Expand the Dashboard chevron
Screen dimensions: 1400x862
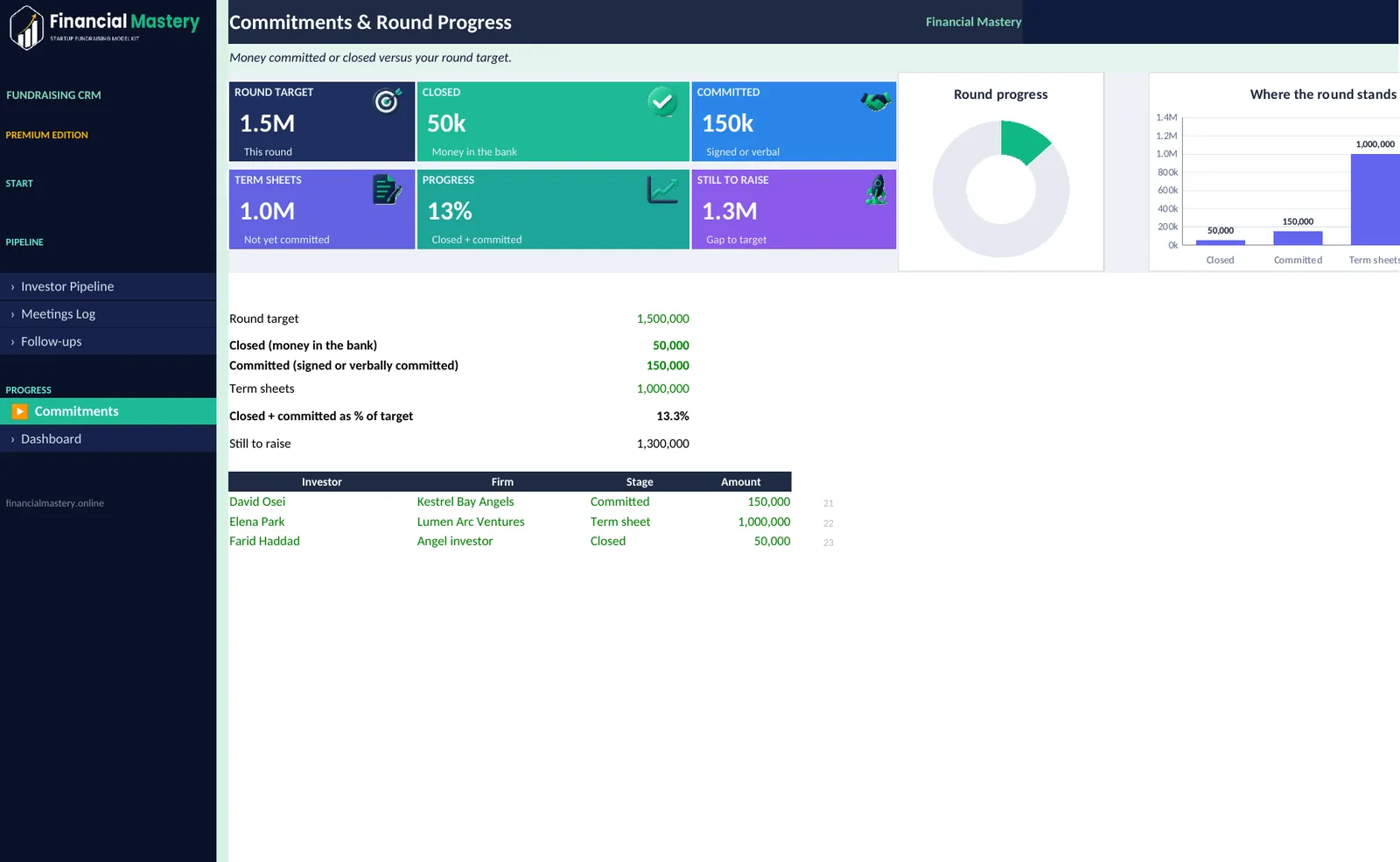coord(12,439)
